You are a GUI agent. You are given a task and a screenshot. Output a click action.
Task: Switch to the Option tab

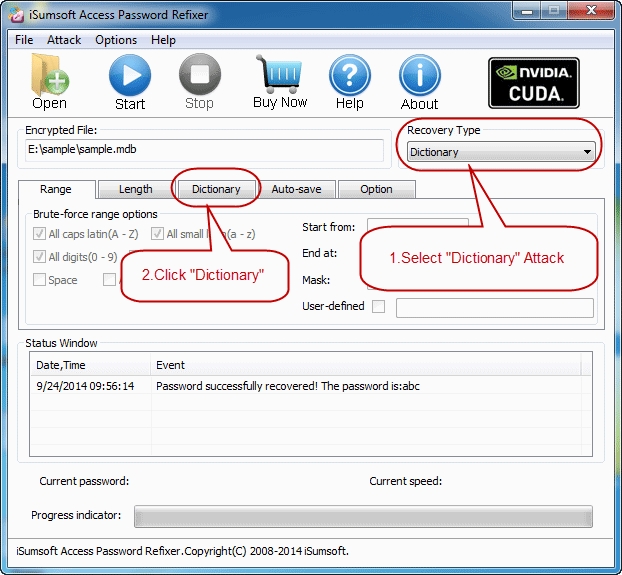(376, 189)
